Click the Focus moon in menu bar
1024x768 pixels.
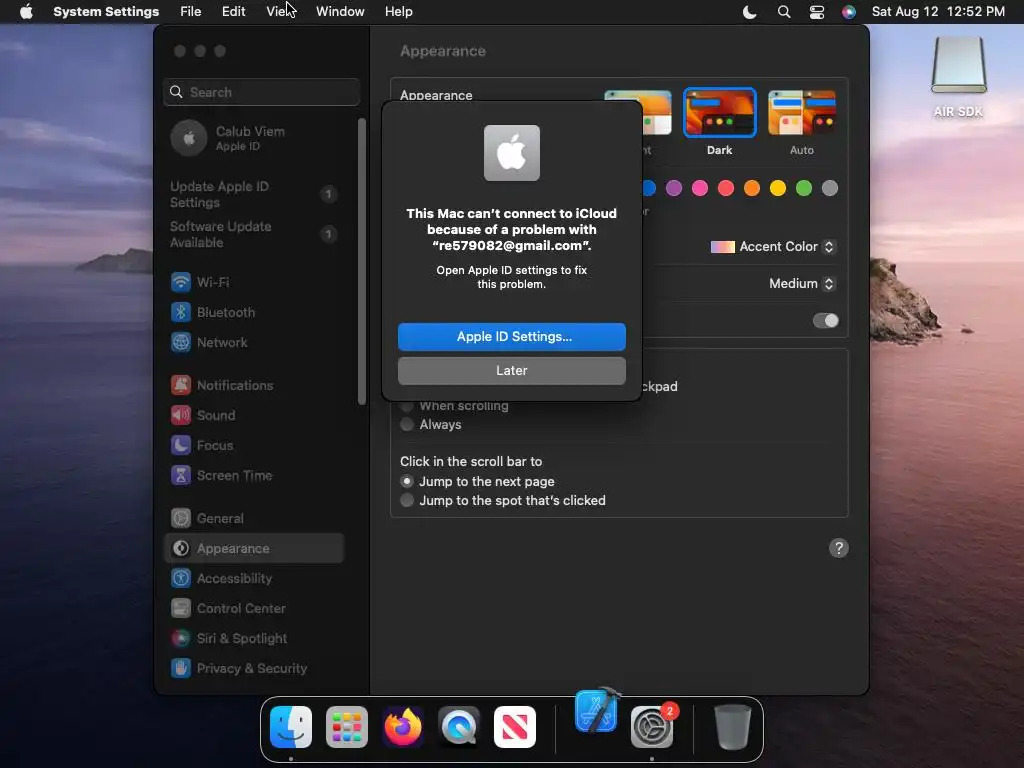pos(750,12)
